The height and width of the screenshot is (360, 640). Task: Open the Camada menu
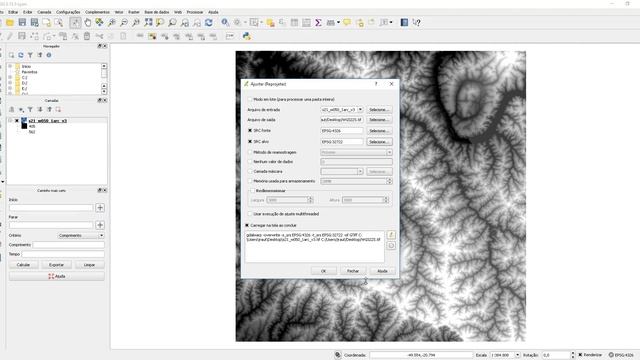point(44,12)
